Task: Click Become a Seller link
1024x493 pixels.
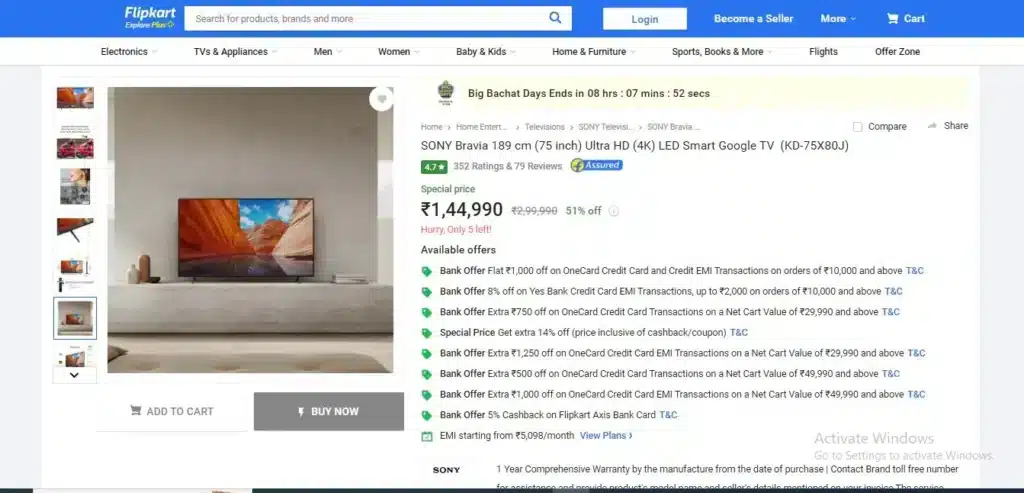Action: (753, 18)
